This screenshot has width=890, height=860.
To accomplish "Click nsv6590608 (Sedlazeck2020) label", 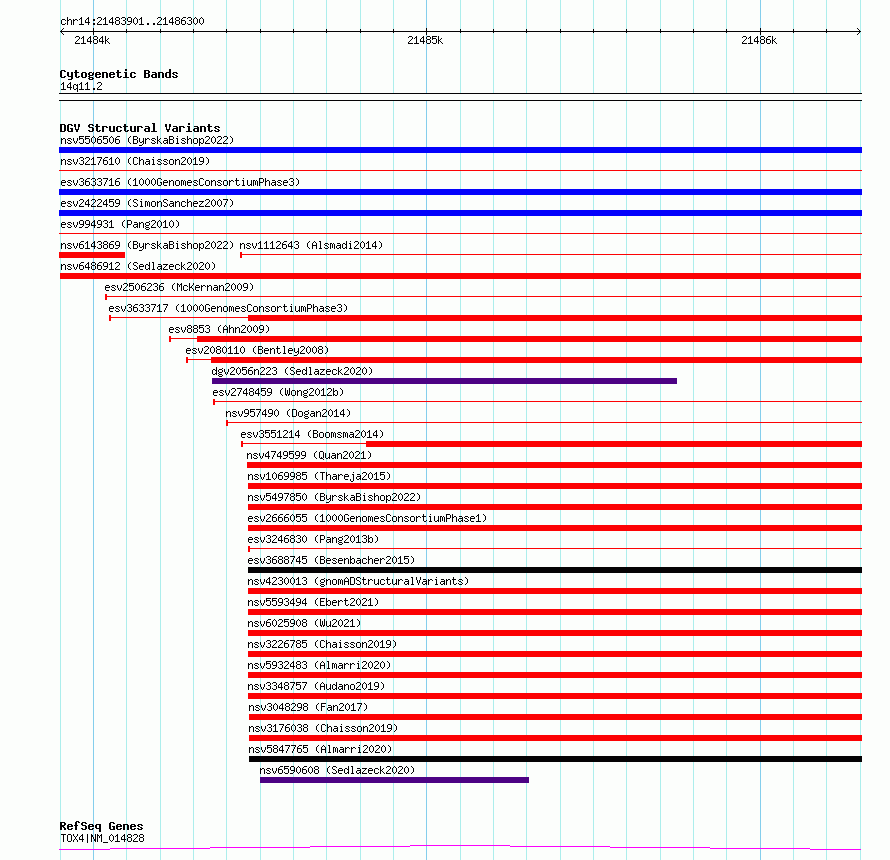I will (x=337, y=770).
